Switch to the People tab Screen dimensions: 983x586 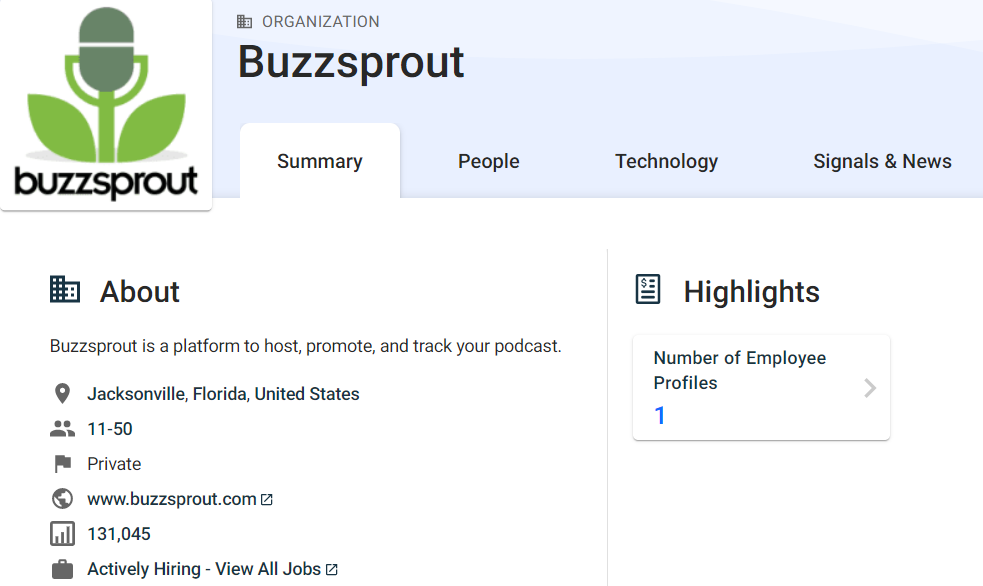(488, 161)
